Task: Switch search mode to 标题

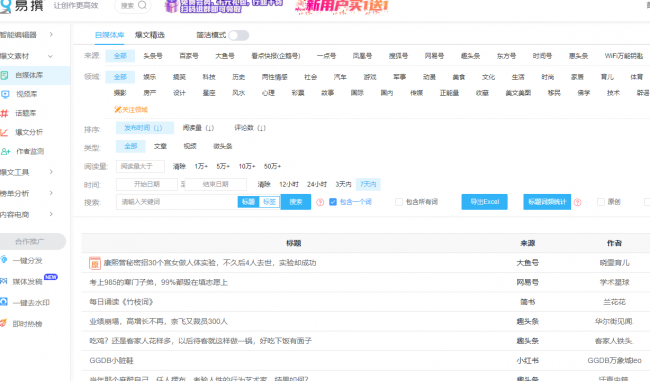Action: (x=248, y=202)
